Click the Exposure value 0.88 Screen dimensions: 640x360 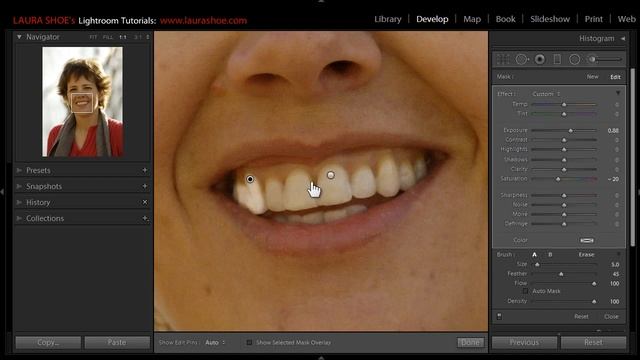pyautogui.click(x=613, y=131)
